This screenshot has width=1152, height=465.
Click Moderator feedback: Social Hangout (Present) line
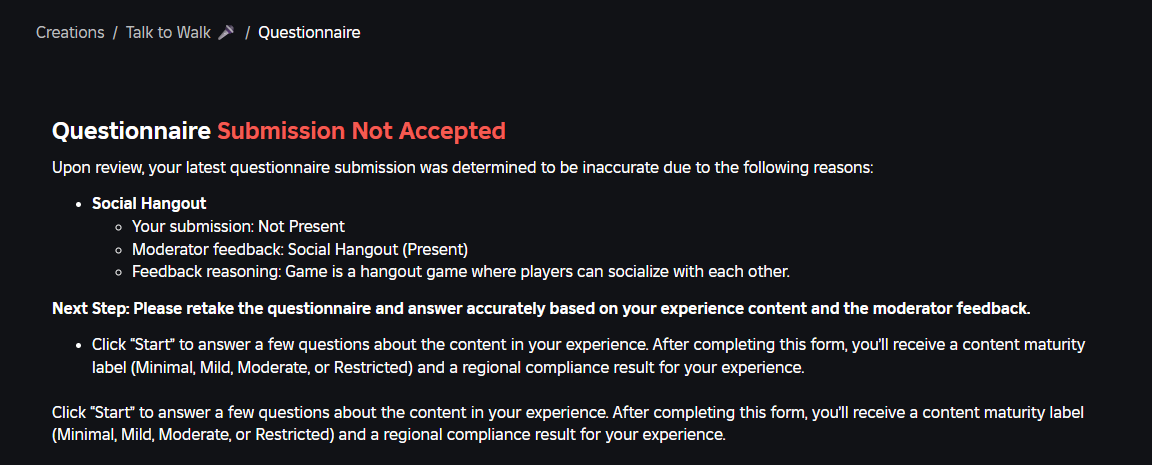300,249
